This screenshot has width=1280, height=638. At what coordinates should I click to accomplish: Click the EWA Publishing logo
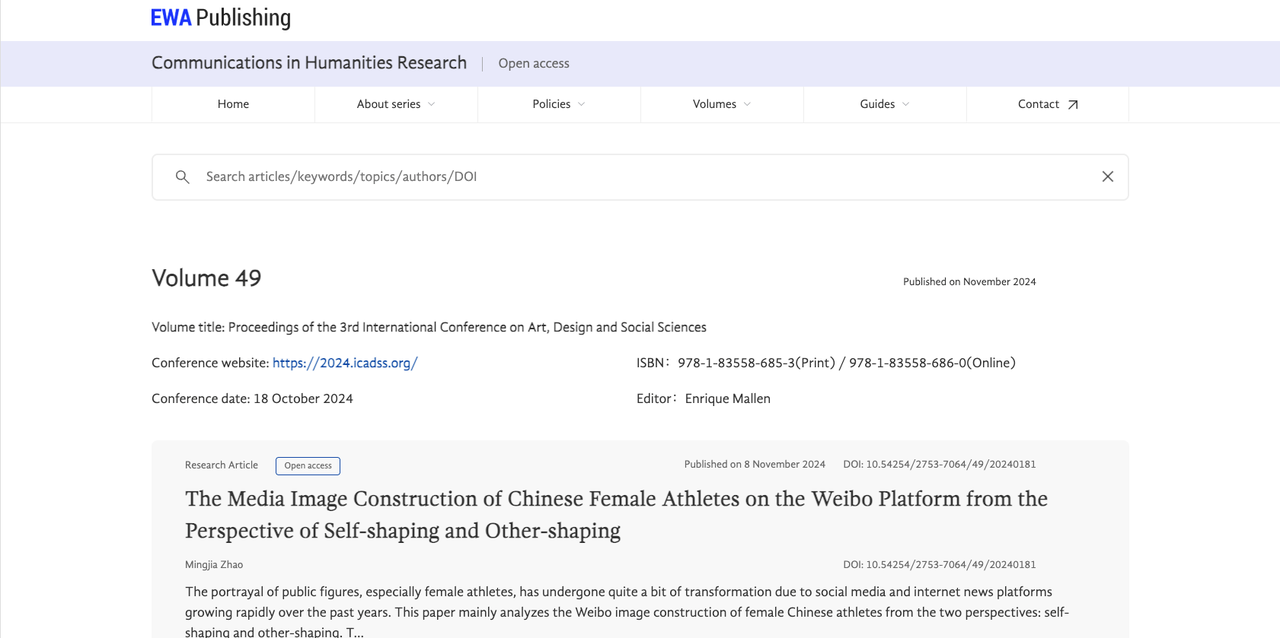click(x=220, y=18)
